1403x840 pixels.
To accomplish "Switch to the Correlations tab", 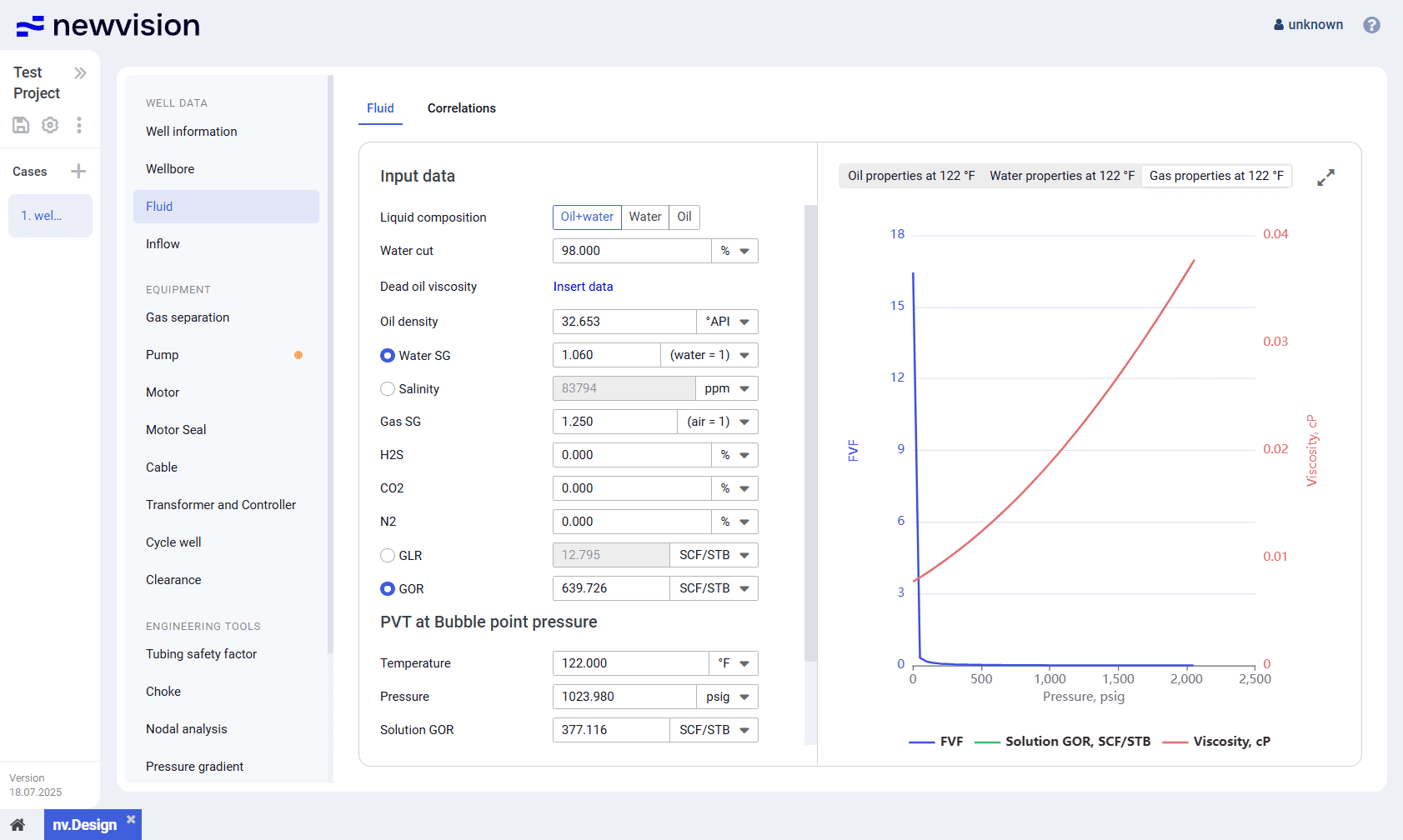I will click(x=461, y=108).
